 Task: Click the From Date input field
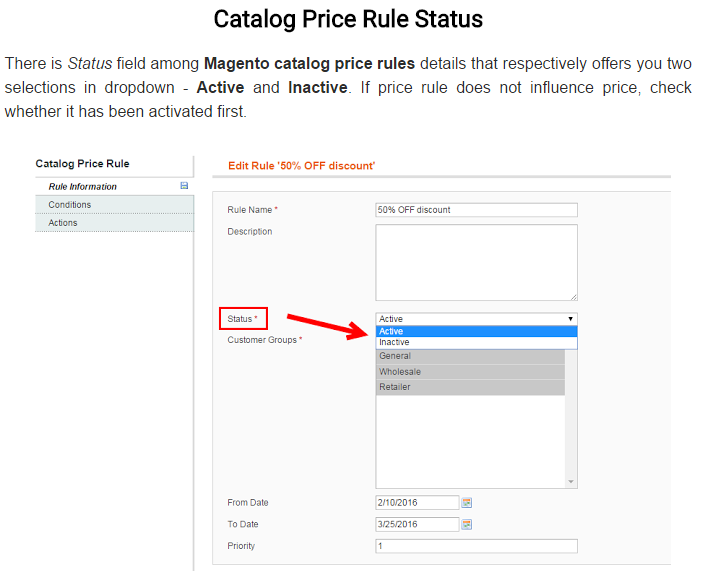(x=416, y=502)
